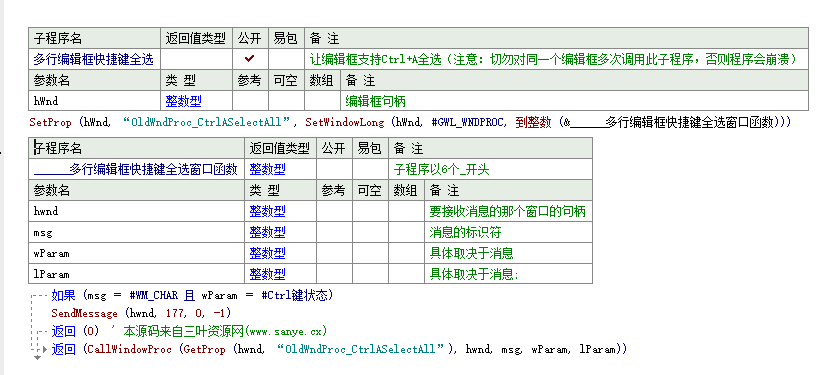The width and height of the screenshot is (820, 375).
Task: Click the 返回 (0) statement
Action: point(75,331)
